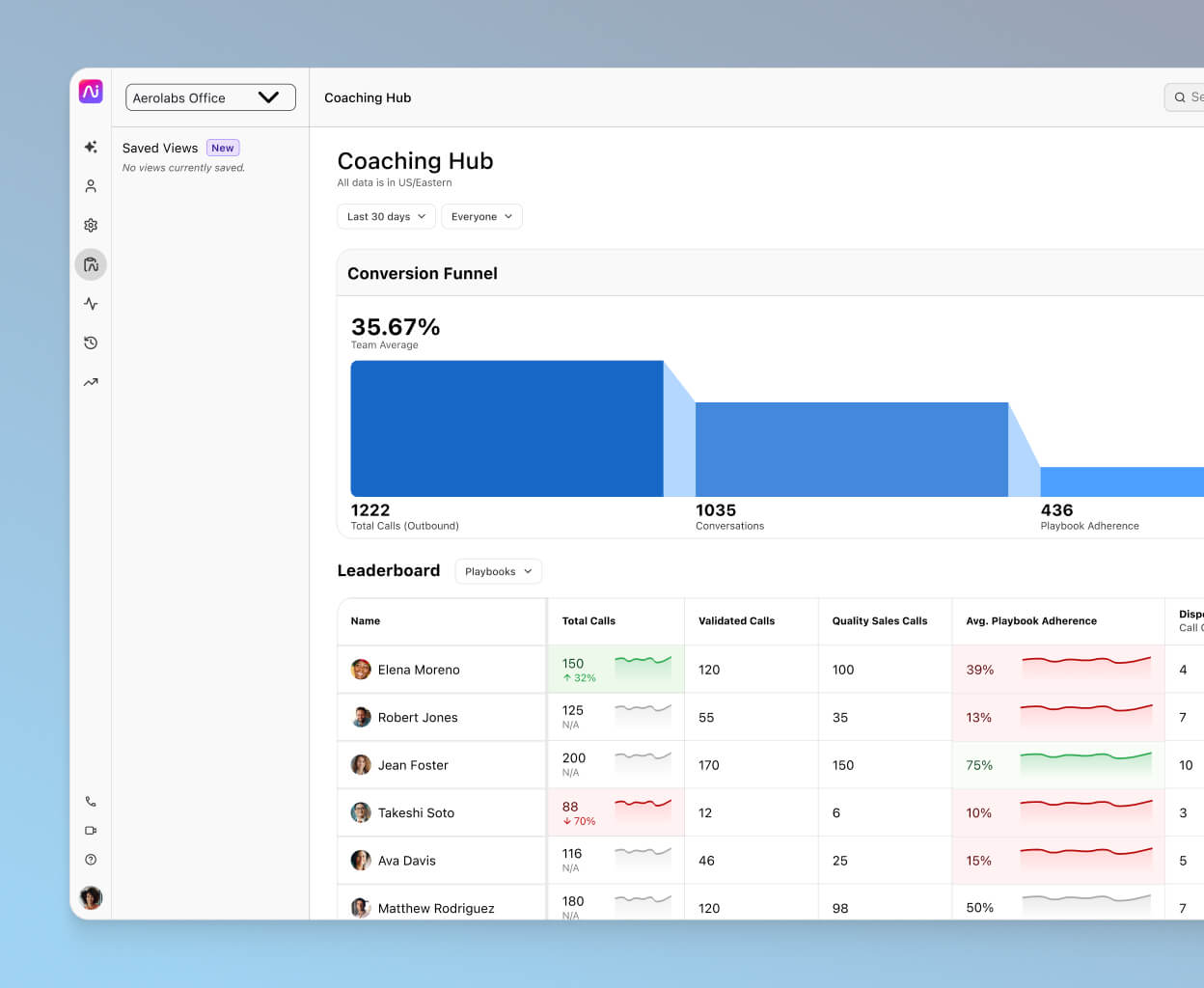
Task: Expand the Everyone filter dropdown
Action: (481, 216)
